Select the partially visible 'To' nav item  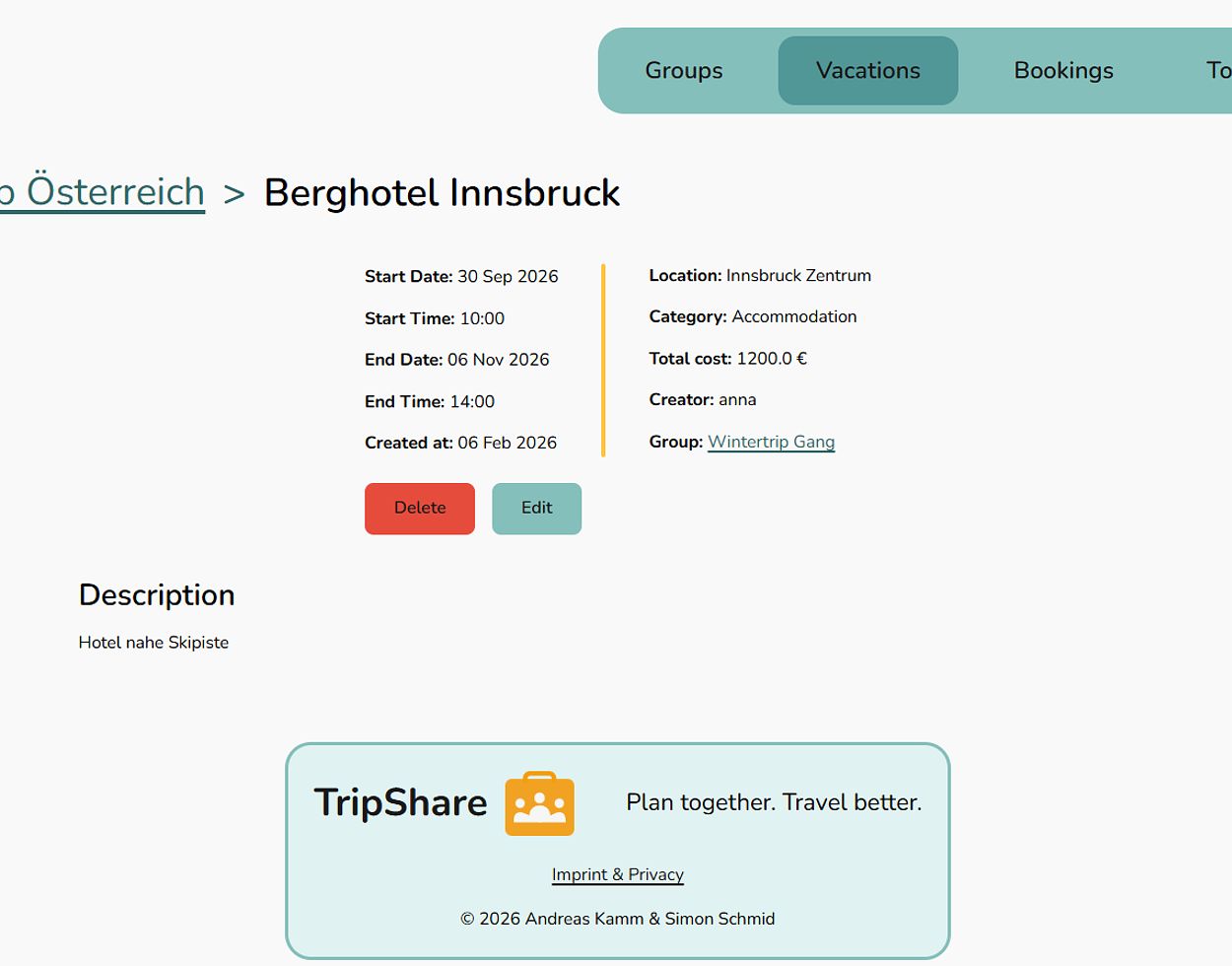1218,71
